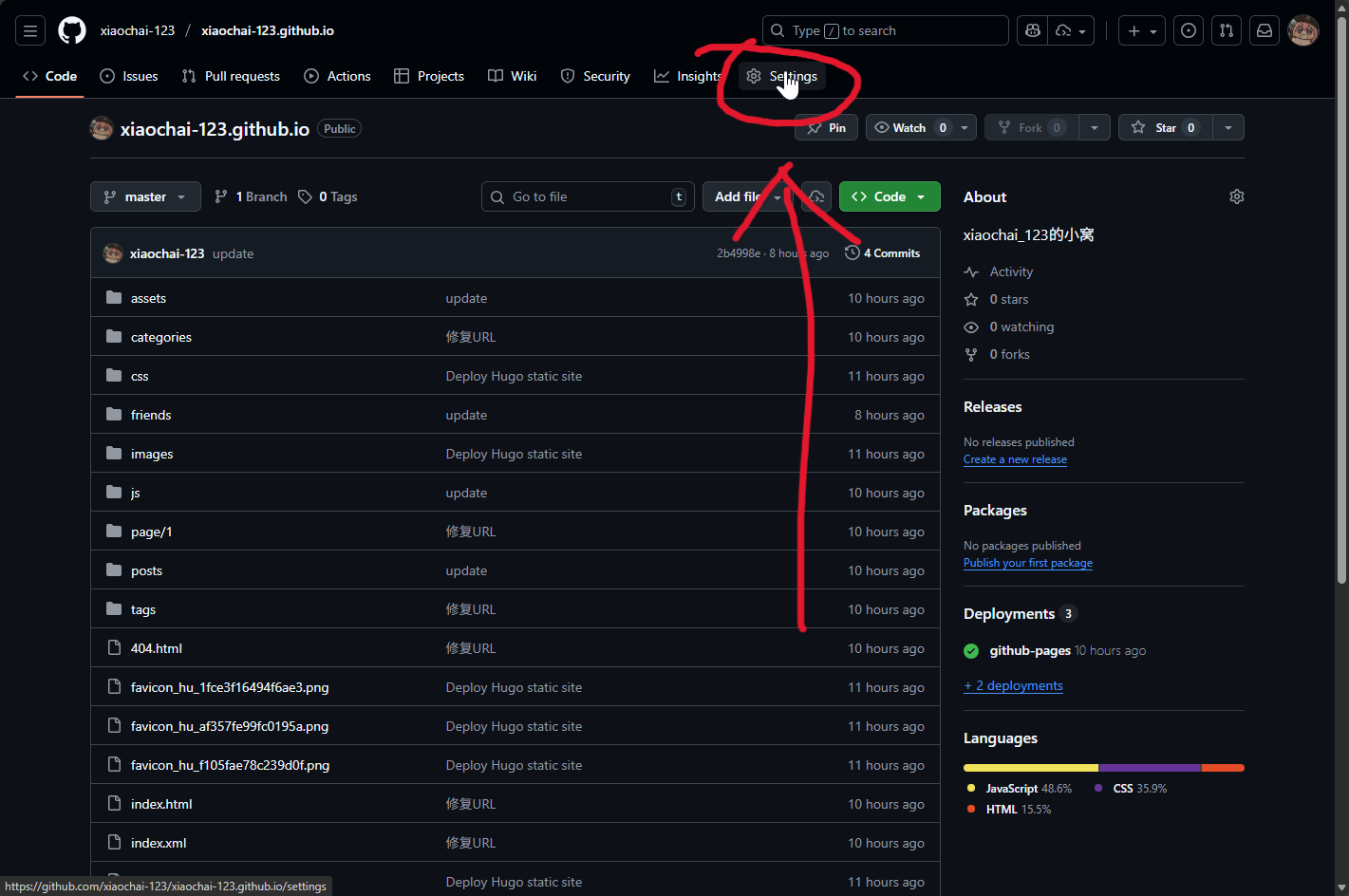Image resolution: width=1349 pixels, height=896 pixels.
Task: Click the GitHub logo home icon
Action: pyautogui.click(x=72, y=30)
